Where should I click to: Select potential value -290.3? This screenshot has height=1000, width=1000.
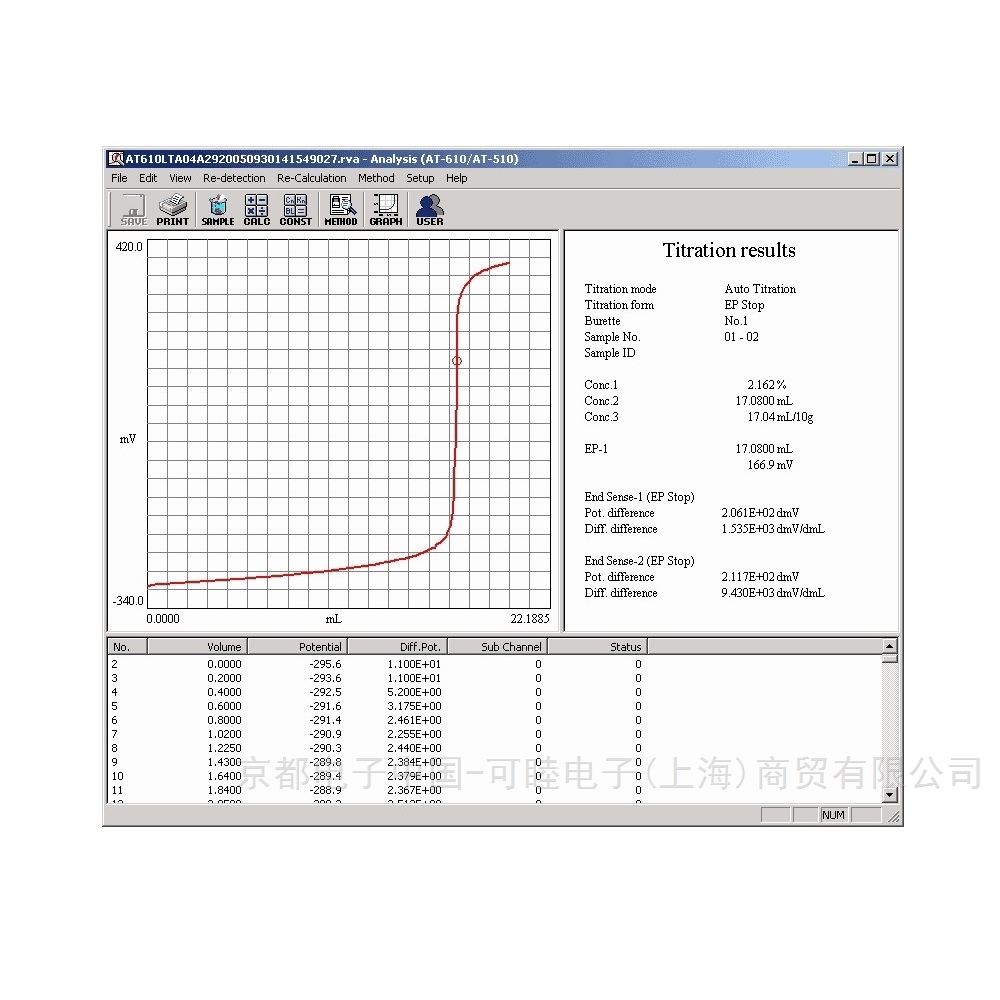click(325, 748)
